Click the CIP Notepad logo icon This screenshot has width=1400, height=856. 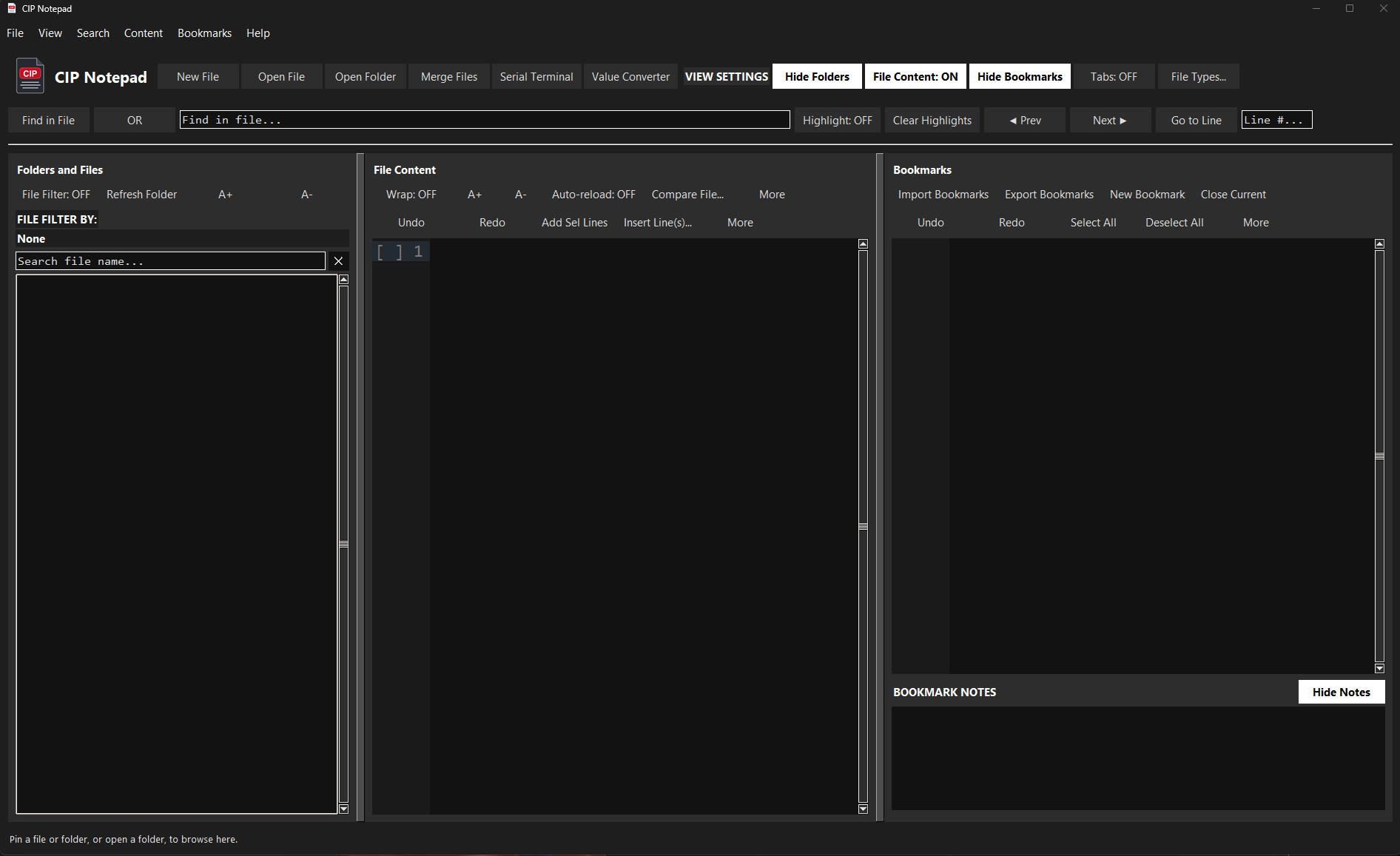pyautogui.click(x=30, y=76)
